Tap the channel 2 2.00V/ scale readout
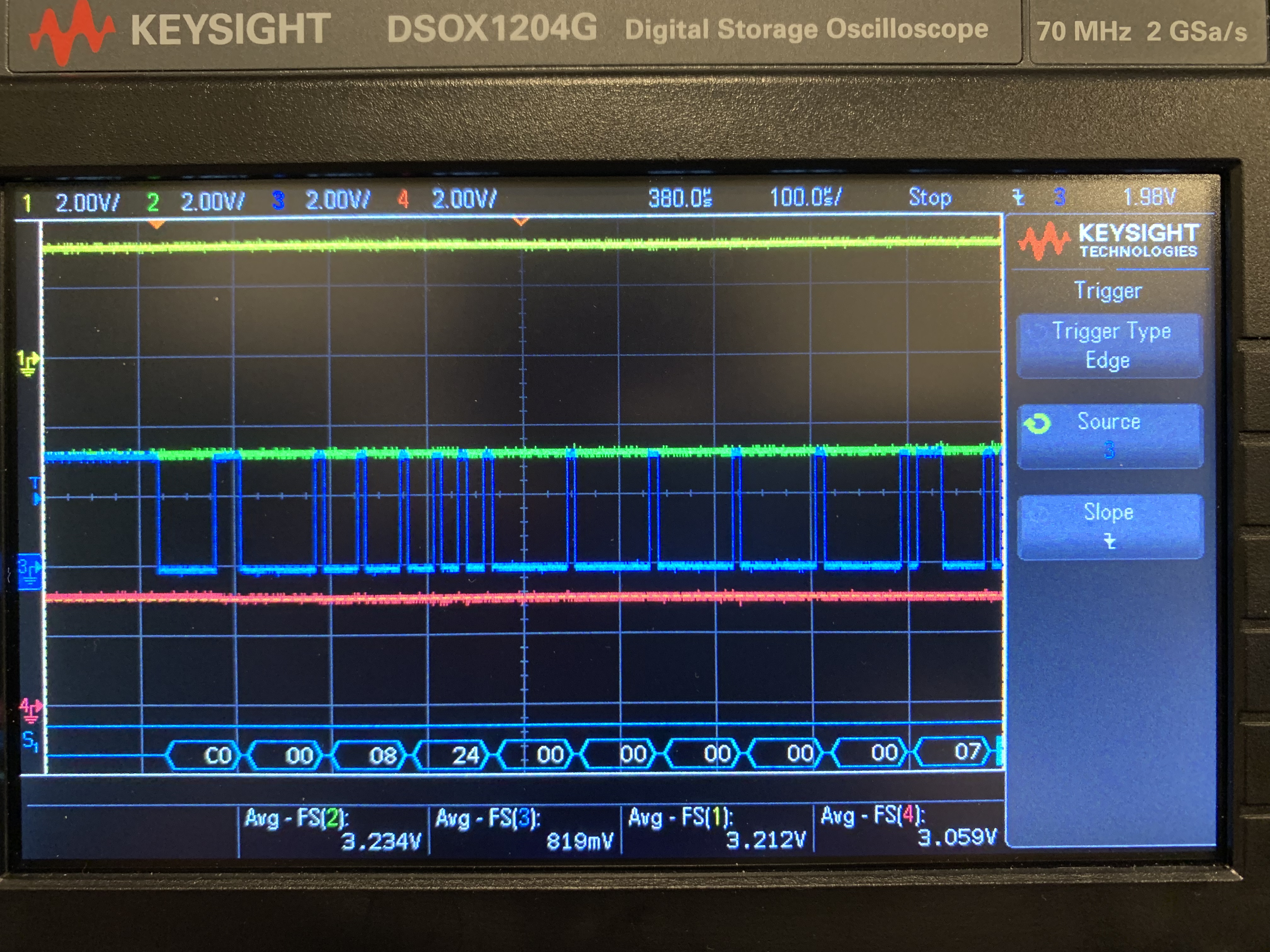 coord(212,201)
